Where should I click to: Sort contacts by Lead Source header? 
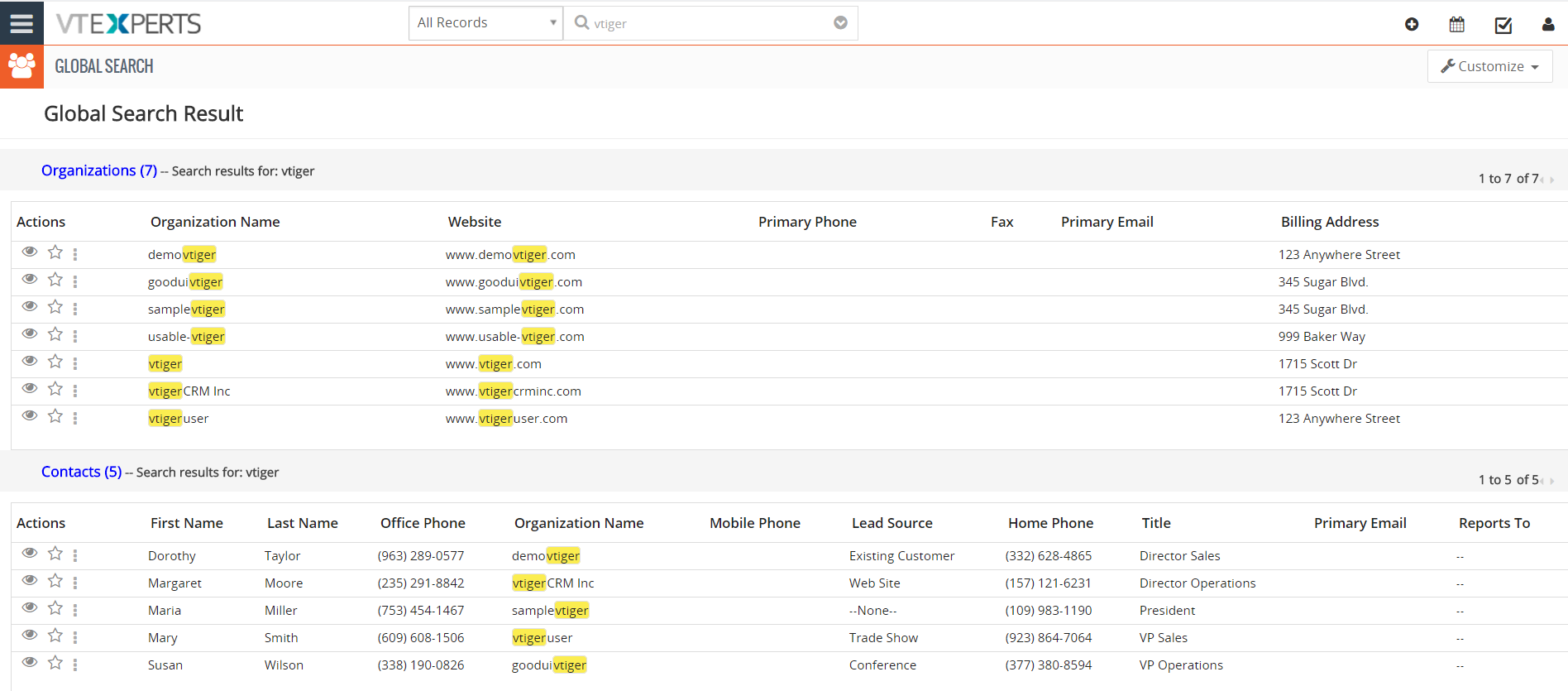[892, 523]
